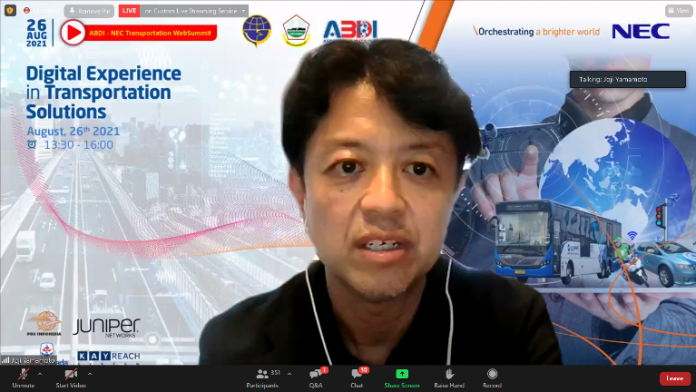
Task: Click the Joji Yamamoto name tag
Action: coord(28,360)
